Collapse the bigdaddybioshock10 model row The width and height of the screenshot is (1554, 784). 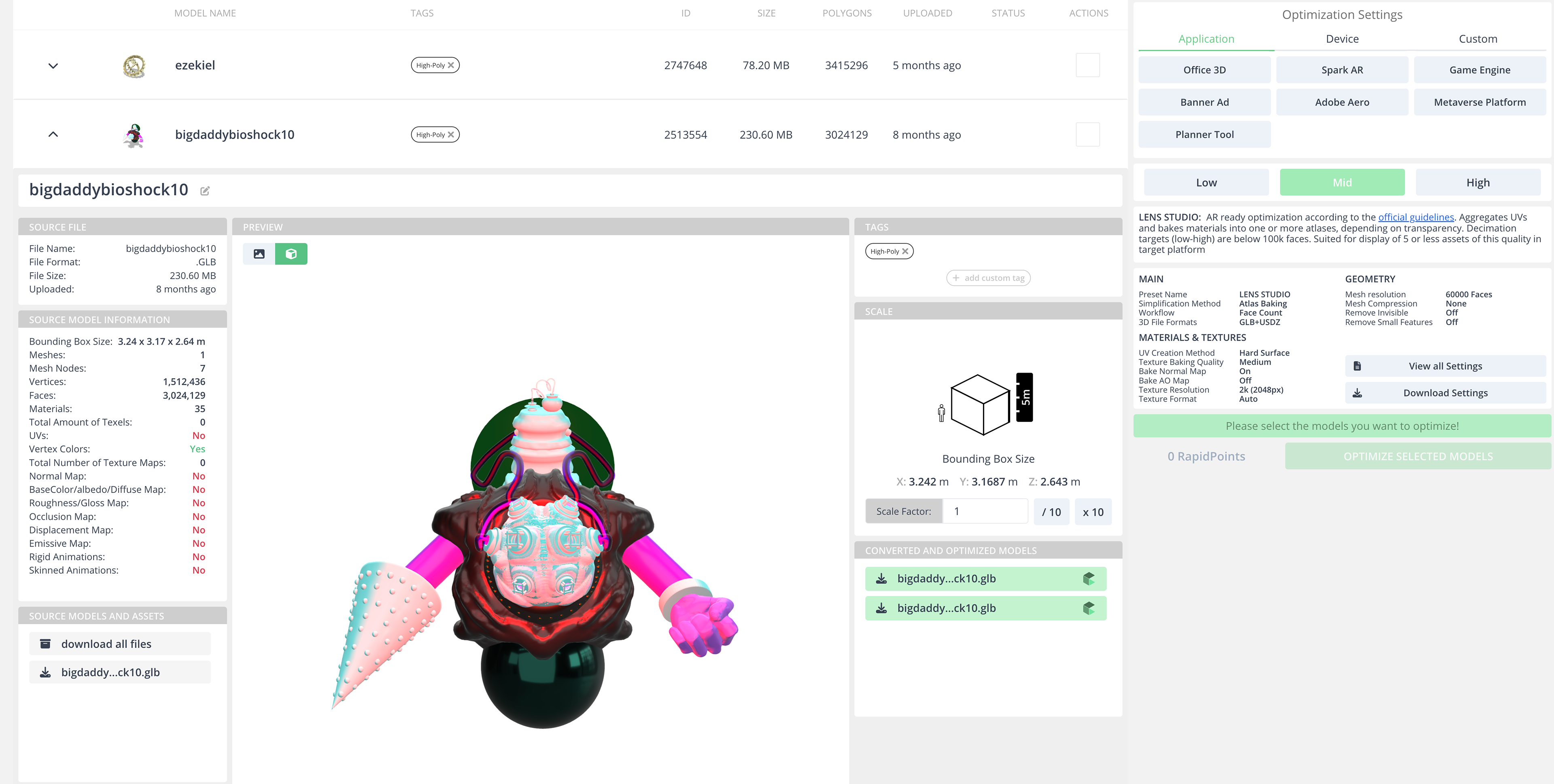tap(53, 134)
